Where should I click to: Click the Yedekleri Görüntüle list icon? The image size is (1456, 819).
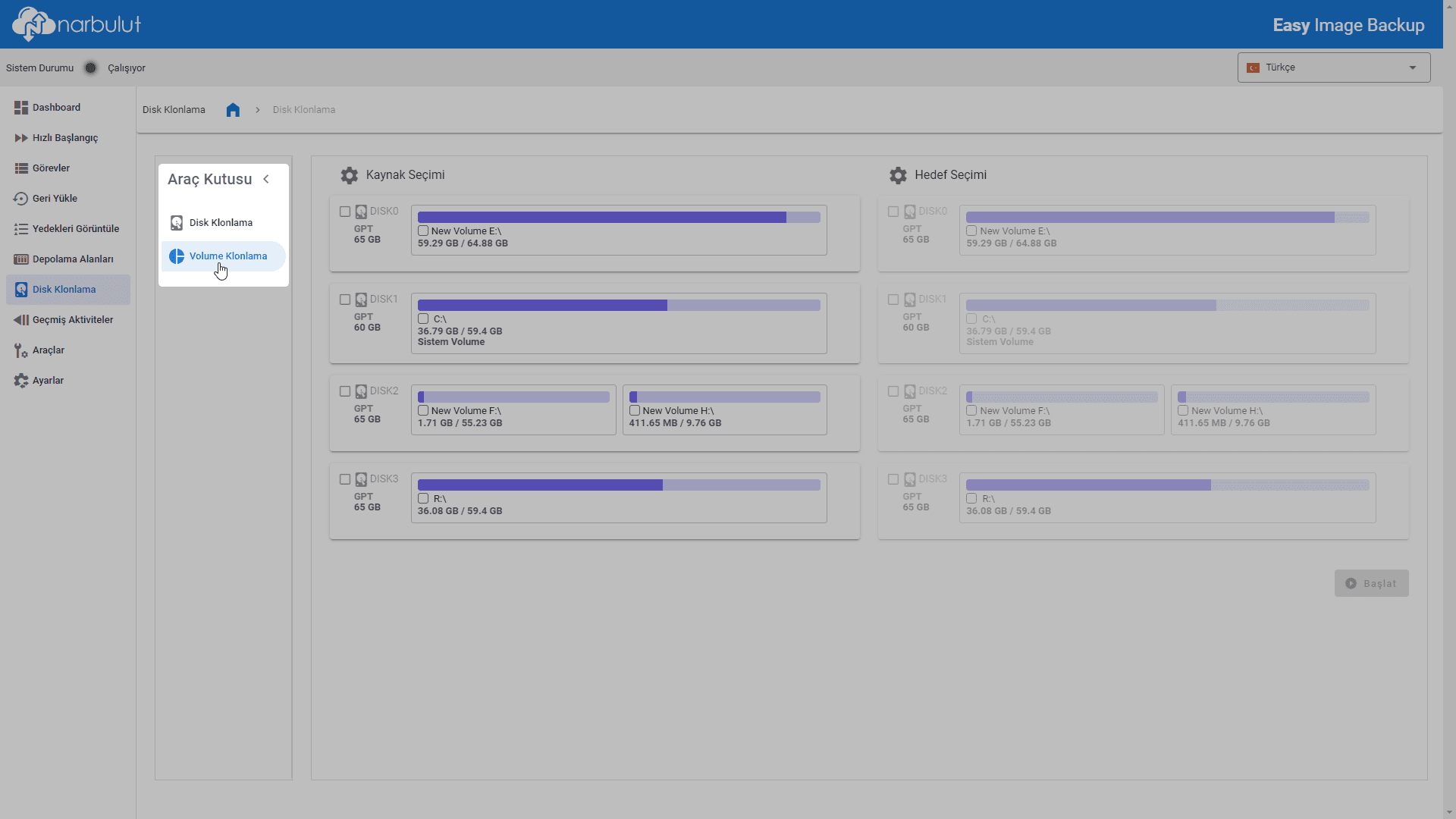[x=21, y=229]
